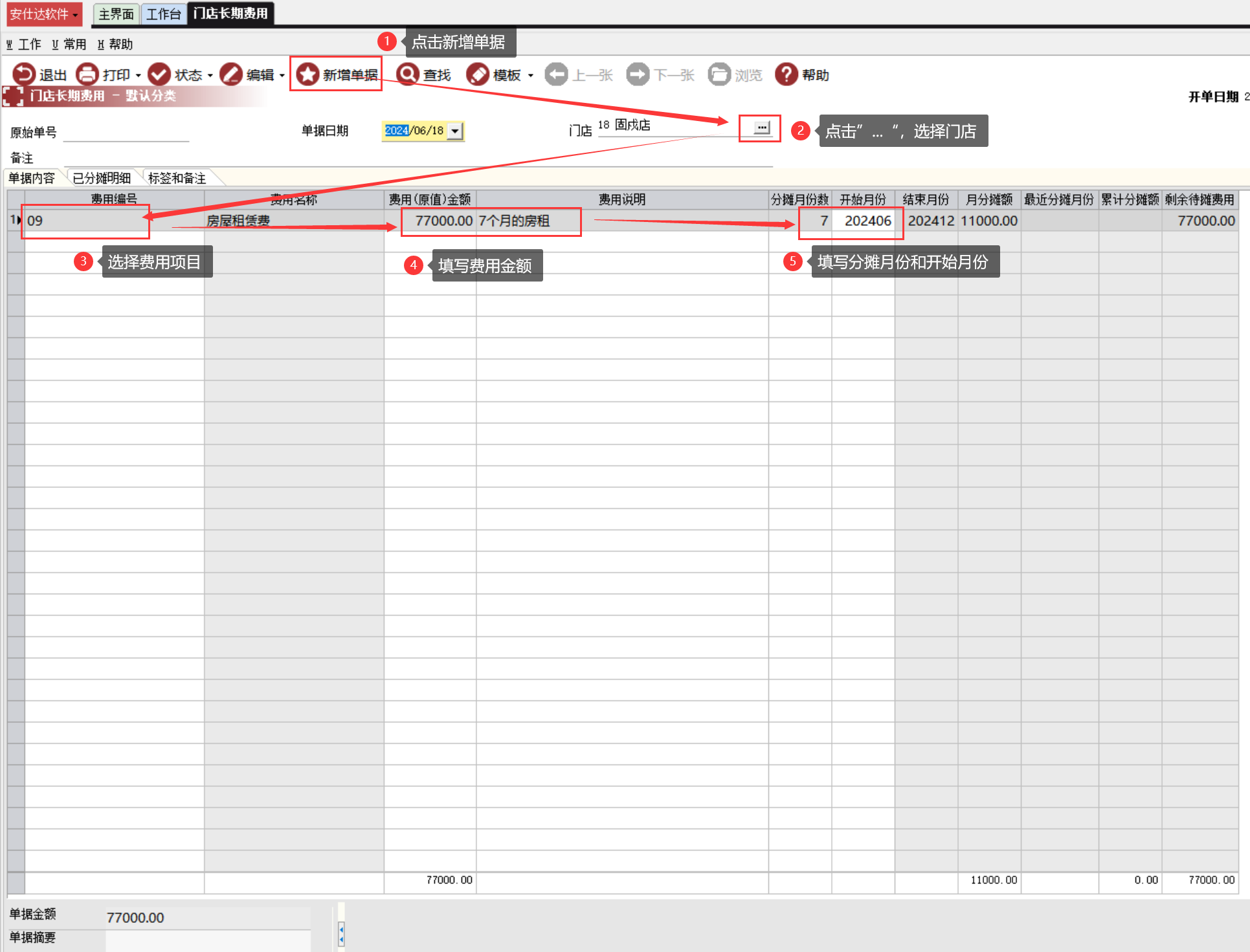Click the 查找 (Search) magnifier icon
The width and height of the screenshot is (1250, 952).
pyautogui.click(x=407, y=74)
